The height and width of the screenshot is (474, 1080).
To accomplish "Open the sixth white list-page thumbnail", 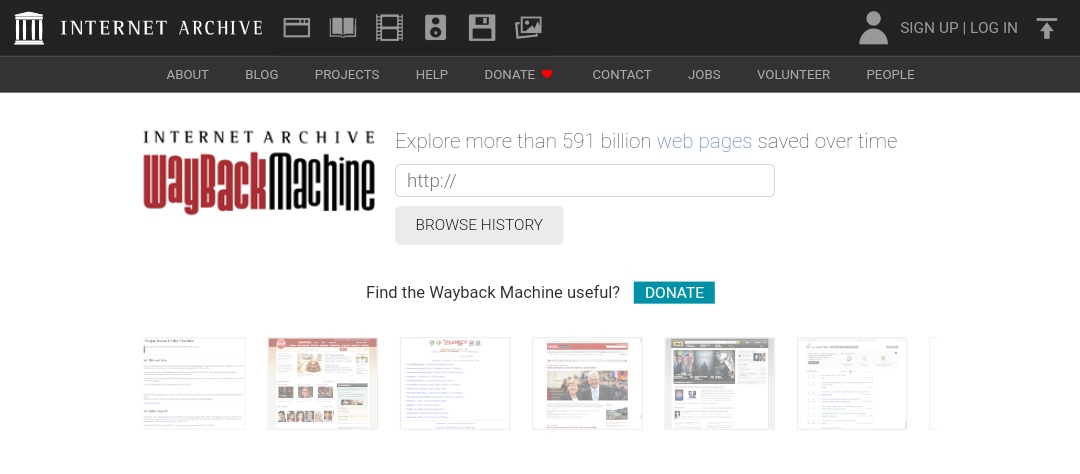I will coord(852,384).
